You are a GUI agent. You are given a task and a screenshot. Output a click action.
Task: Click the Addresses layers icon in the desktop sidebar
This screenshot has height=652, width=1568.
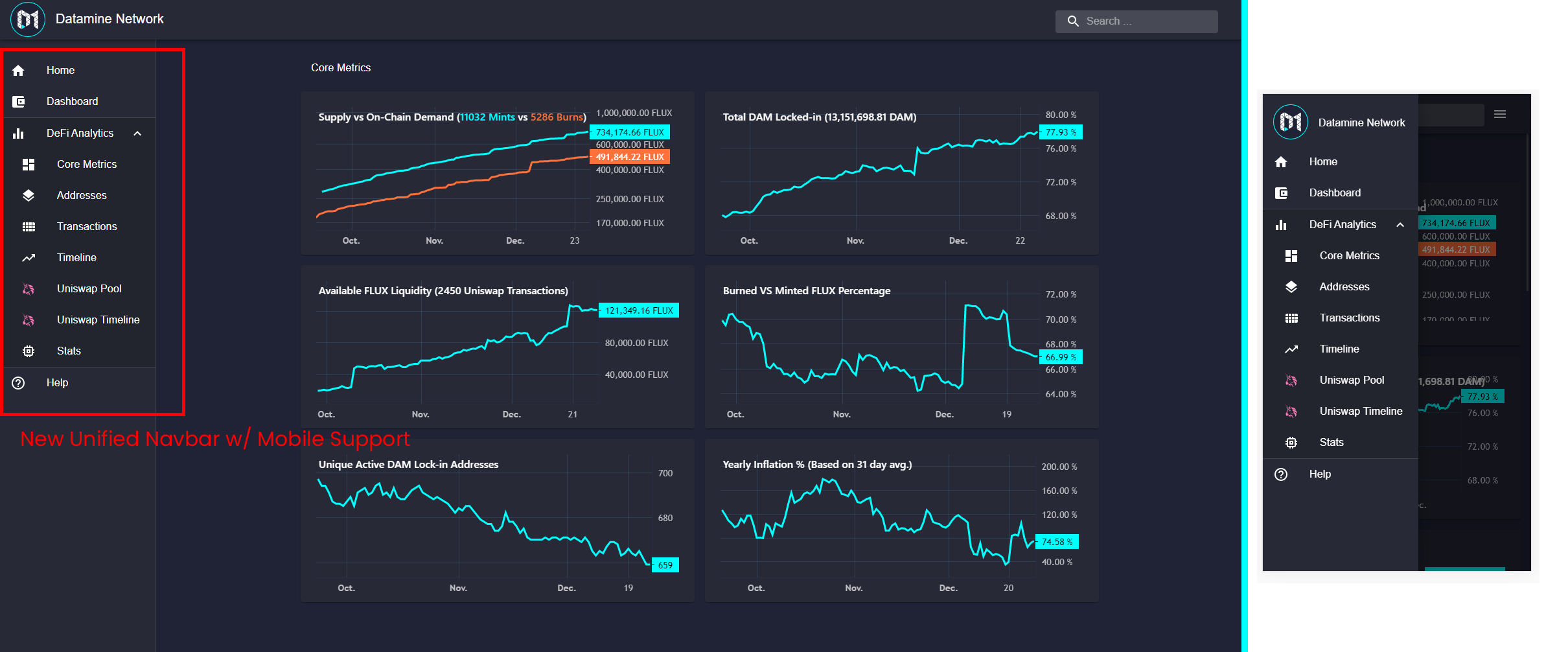(29, 196)
